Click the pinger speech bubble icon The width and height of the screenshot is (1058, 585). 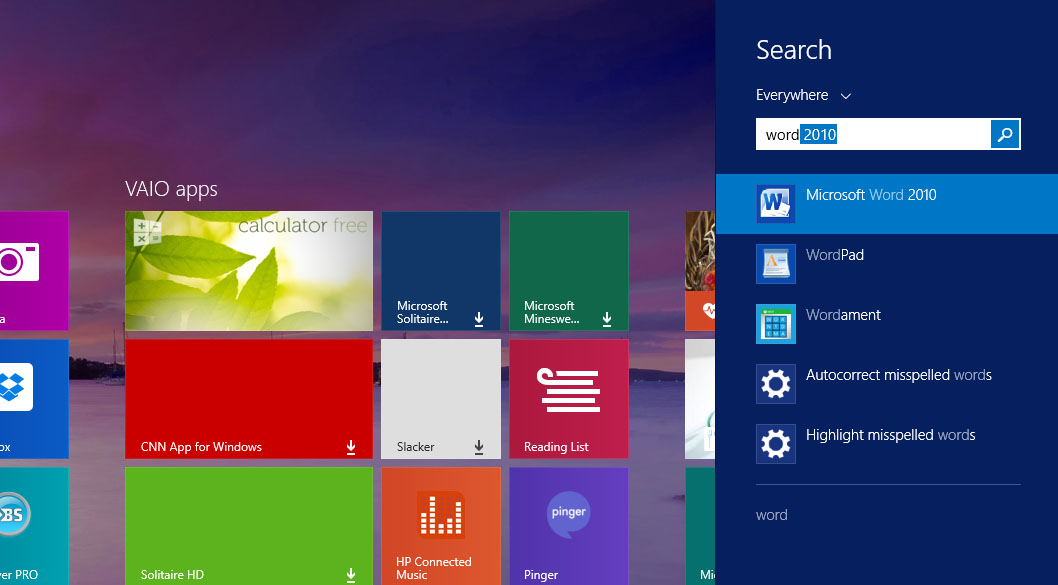568,514
